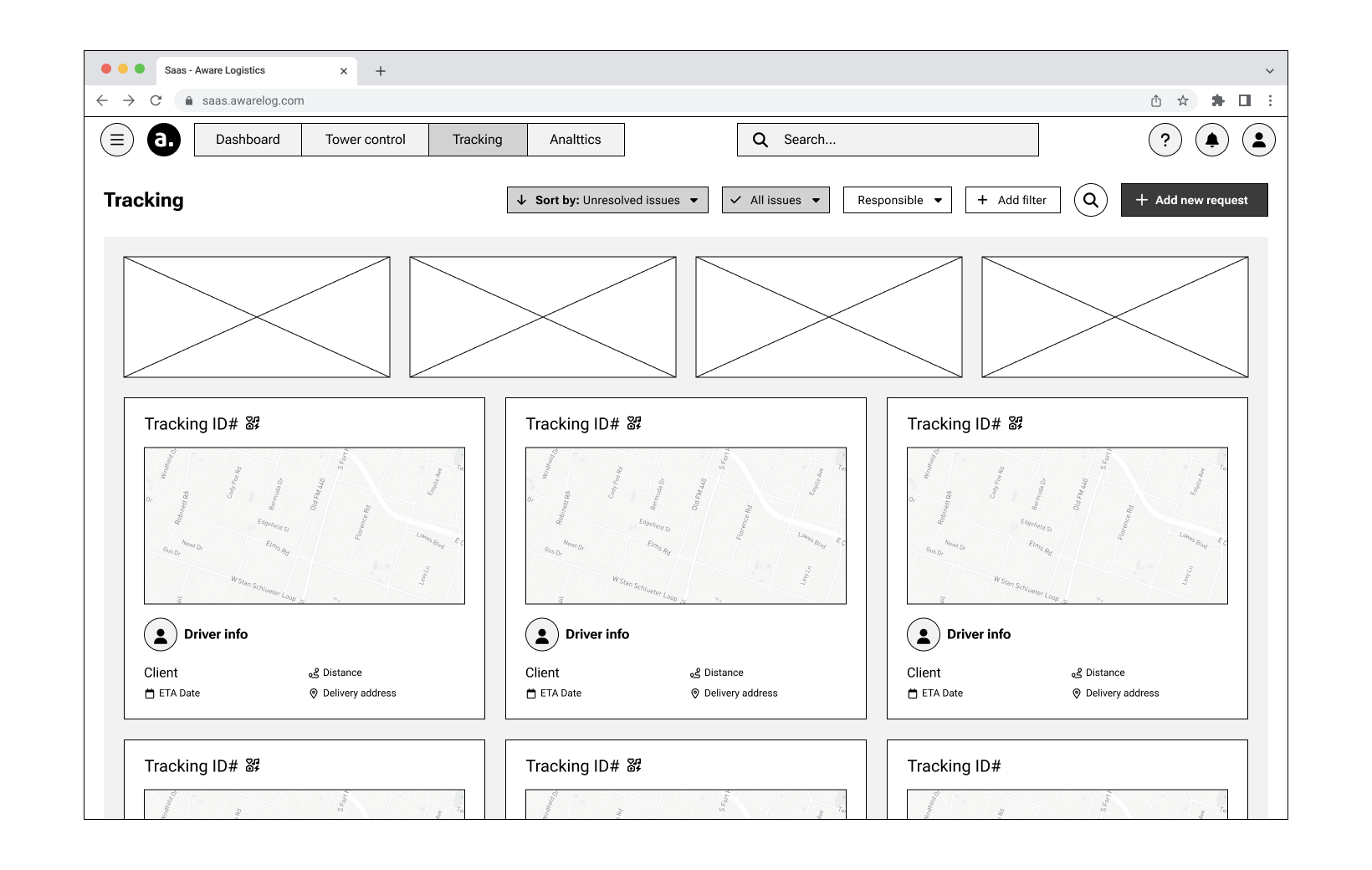Screen dimensions: 1372x870
Task: Go back with the browser back arrow
Action: 102,100
